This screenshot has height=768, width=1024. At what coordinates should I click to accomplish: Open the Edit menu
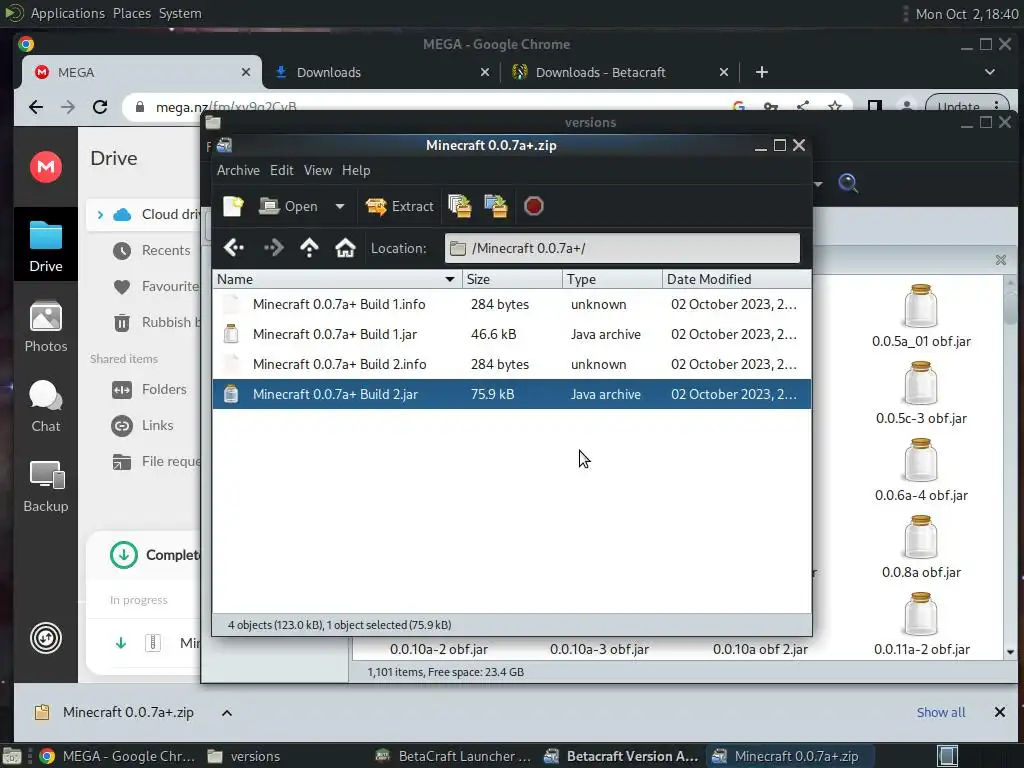(x=281, y=170)
